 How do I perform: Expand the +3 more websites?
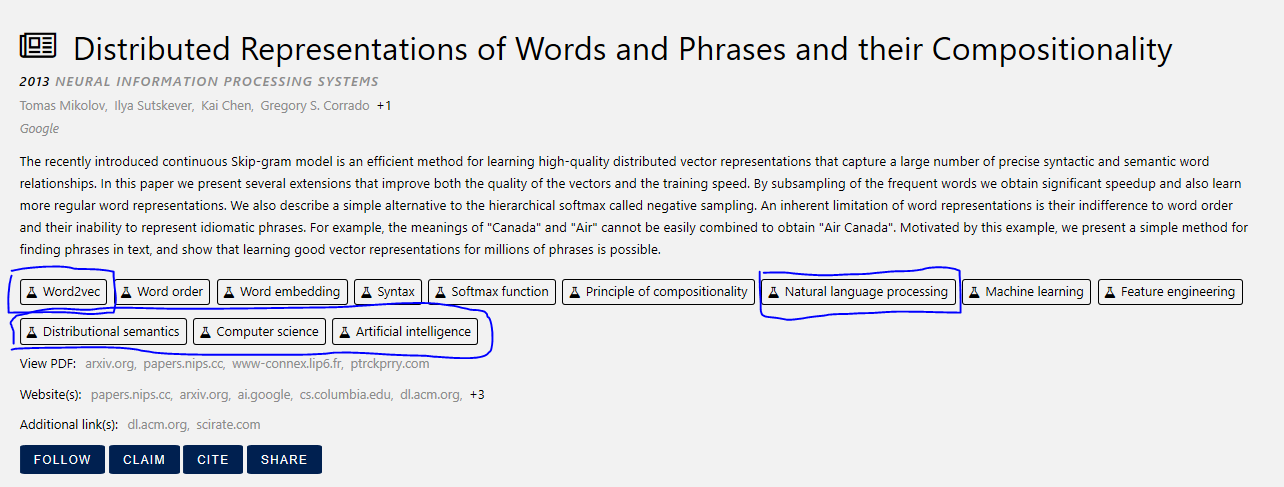(477, 395)
